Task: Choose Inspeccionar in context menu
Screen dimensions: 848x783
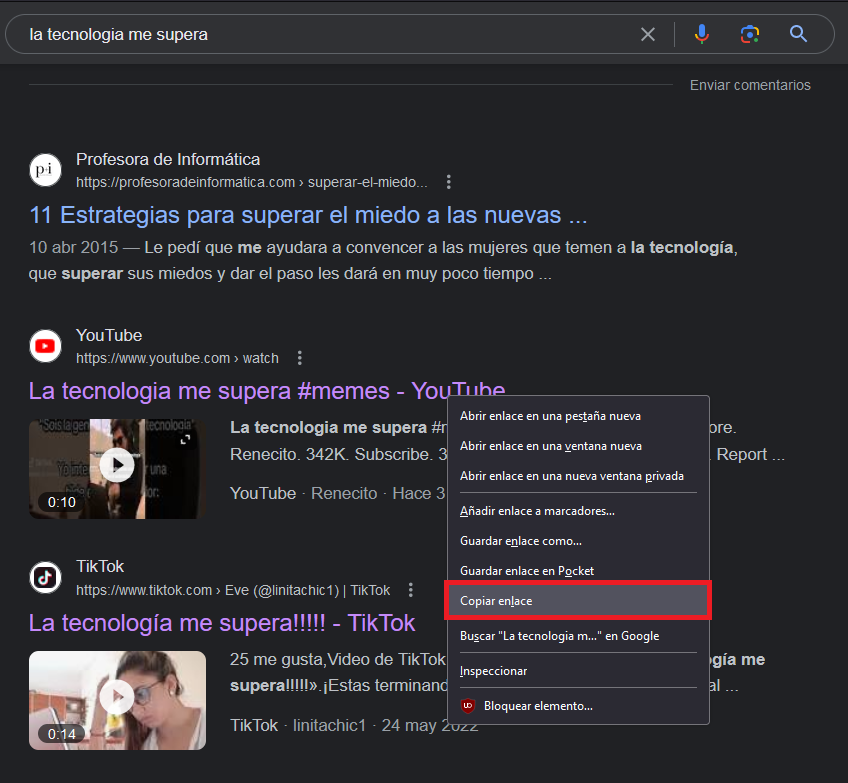Action: pos(578,671)
